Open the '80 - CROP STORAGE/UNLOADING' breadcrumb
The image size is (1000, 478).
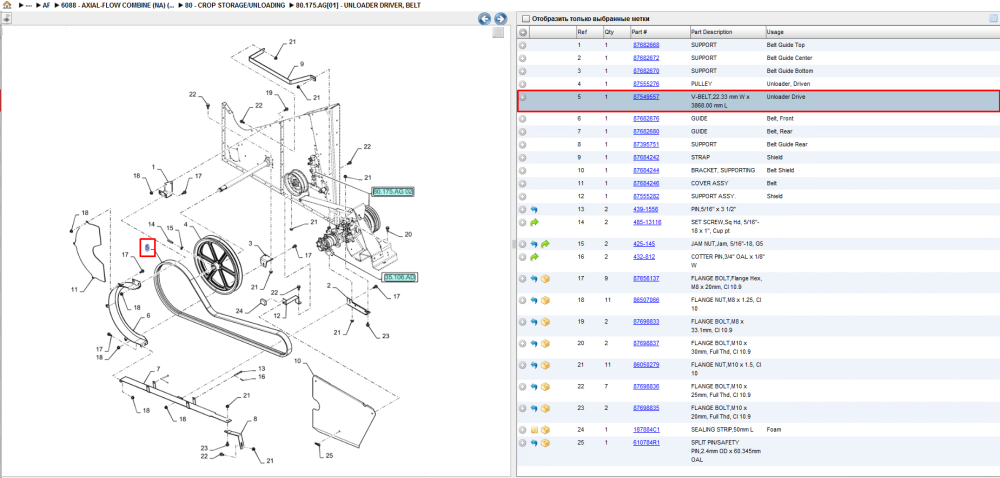[x=234, y=5]
